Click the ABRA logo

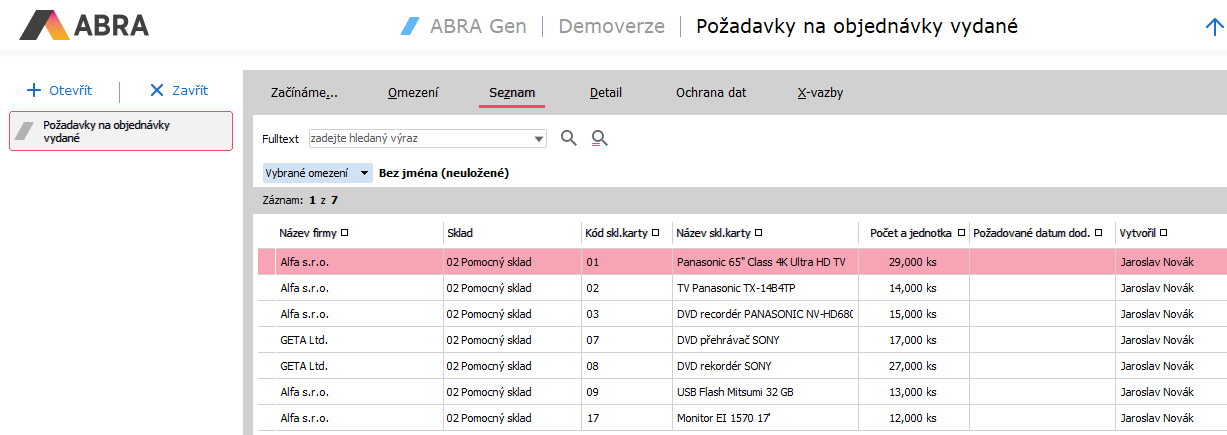(85, 25)
